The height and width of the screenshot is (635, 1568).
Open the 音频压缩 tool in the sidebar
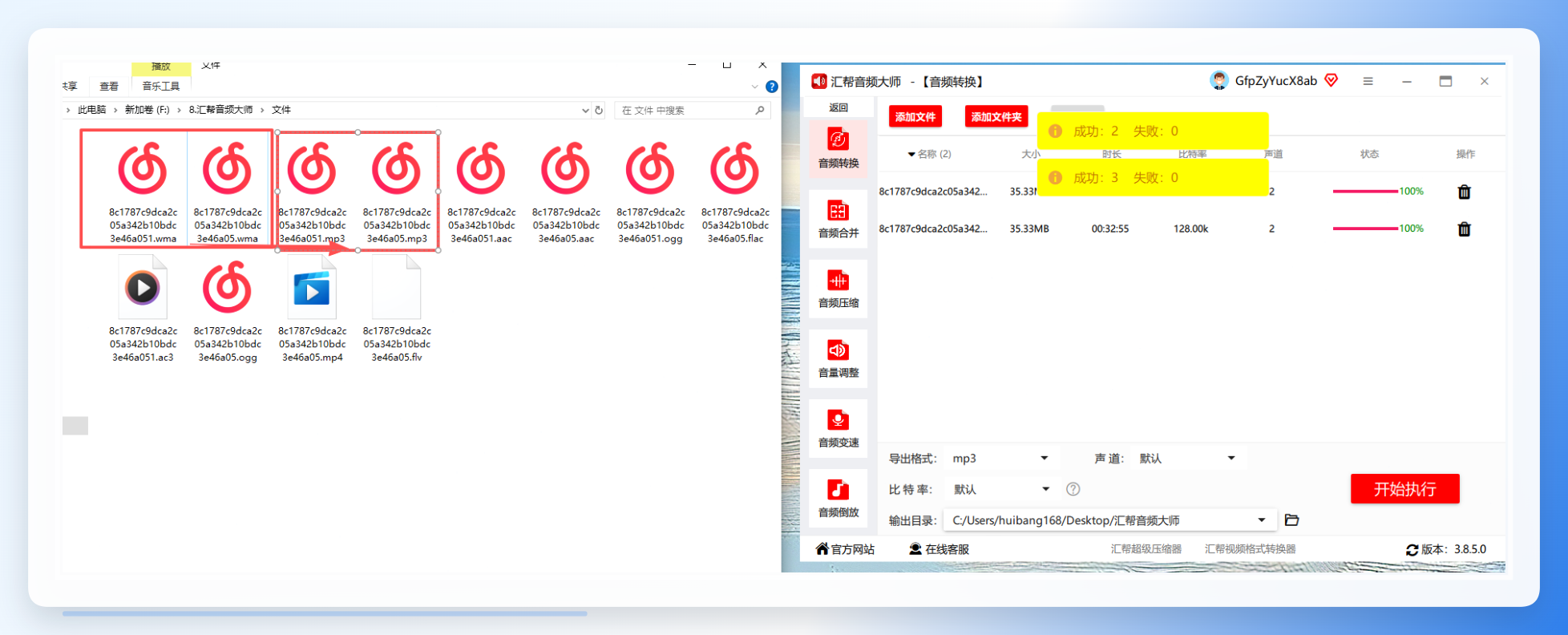[x=838, y=289]
